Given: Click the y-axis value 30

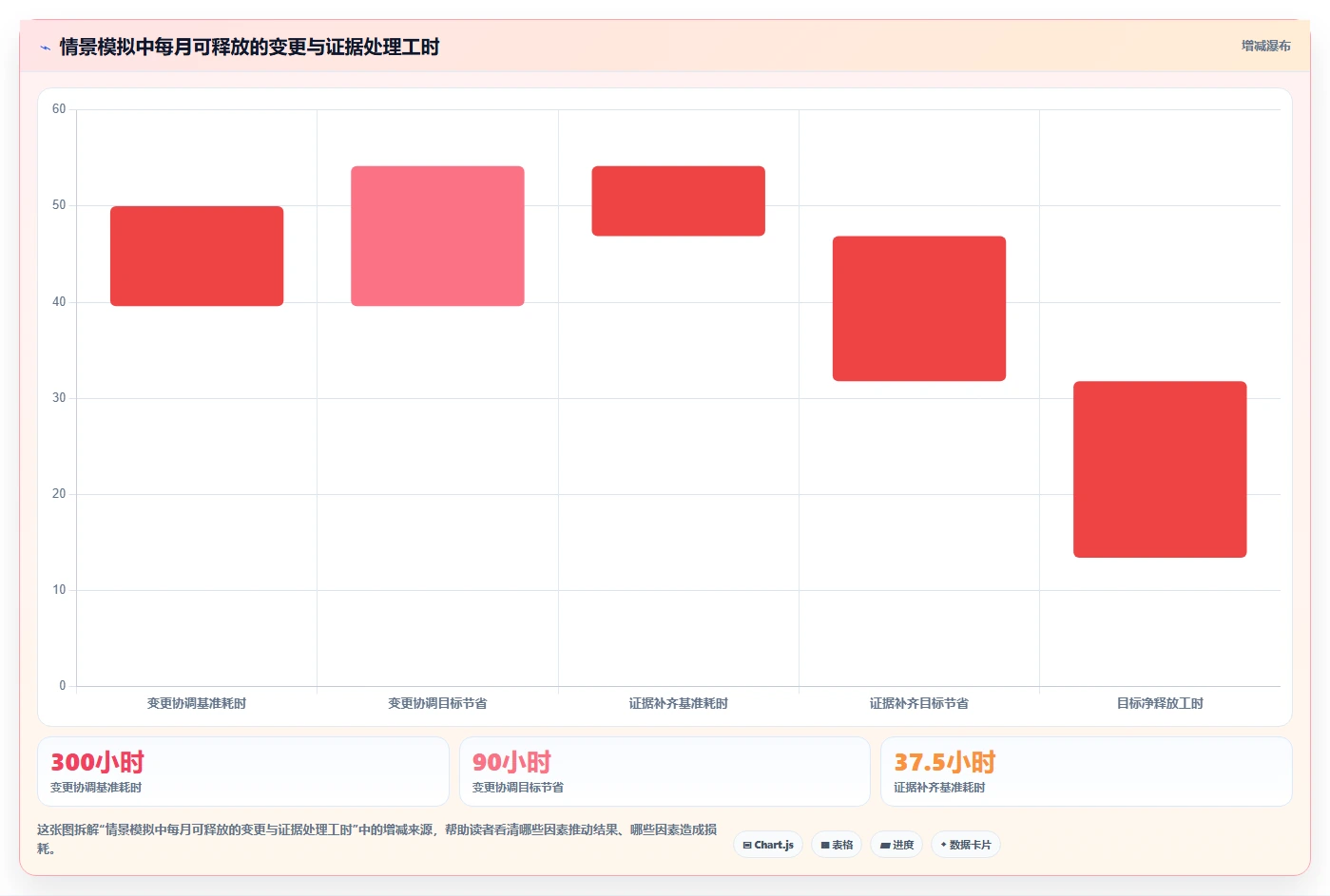Looking at the screenshot, I should point(59,398).
